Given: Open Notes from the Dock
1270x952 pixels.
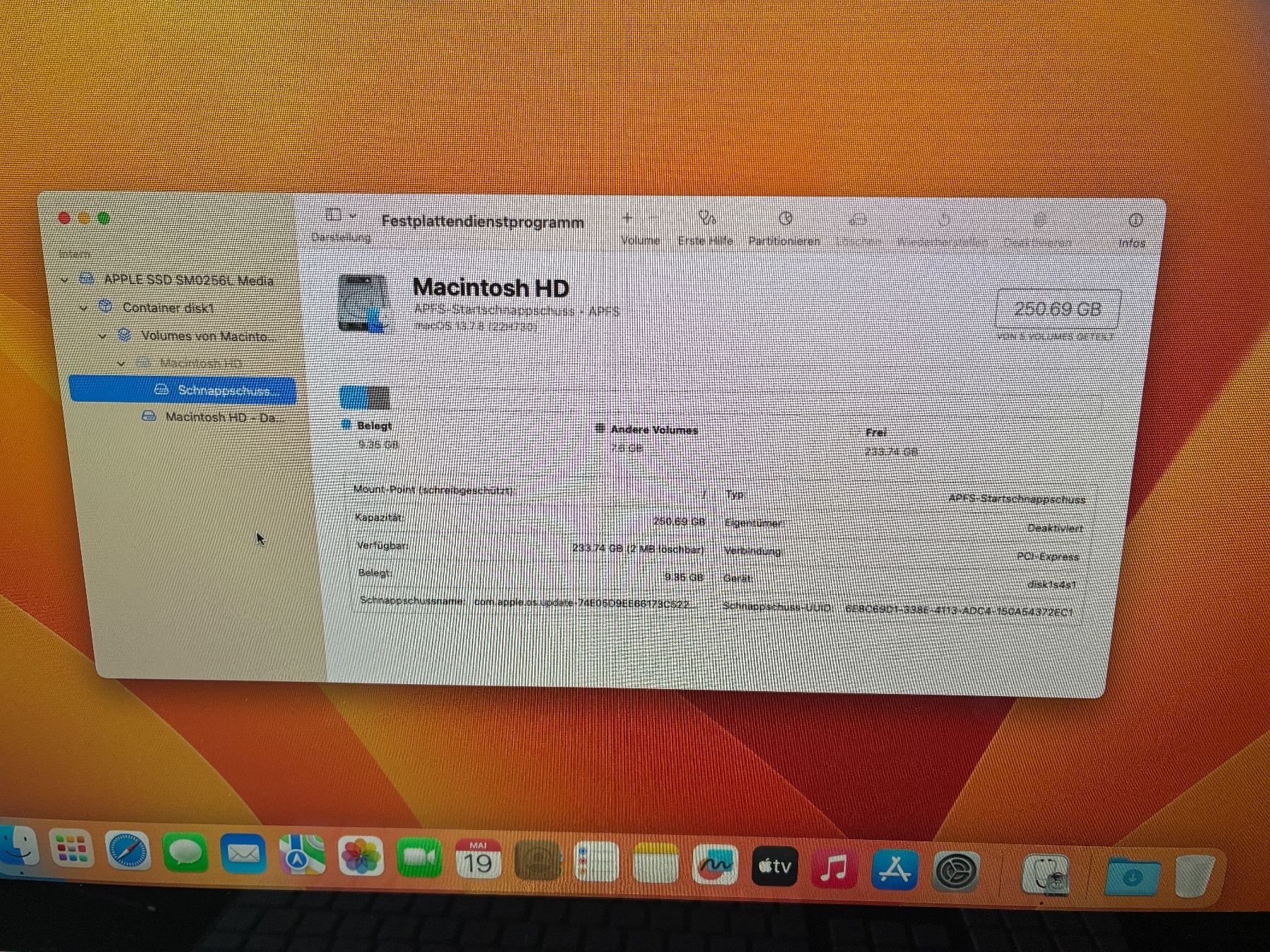Looking at the screenshot, I should [655, 863].
